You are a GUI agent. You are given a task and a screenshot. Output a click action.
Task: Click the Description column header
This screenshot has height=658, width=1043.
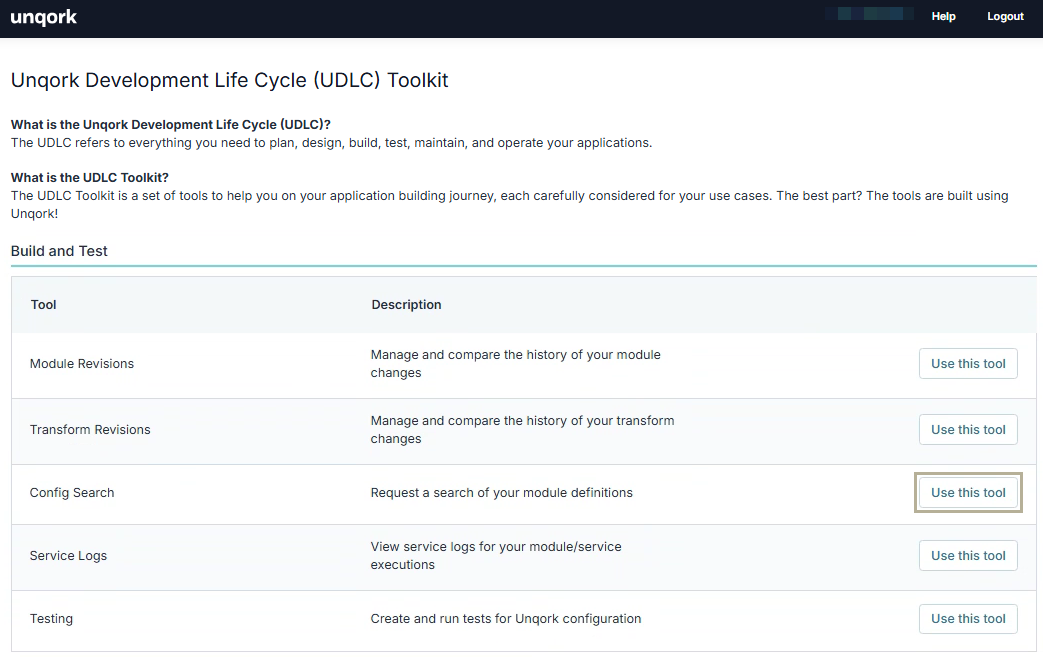pyautogui.click(x=406, y=304)
